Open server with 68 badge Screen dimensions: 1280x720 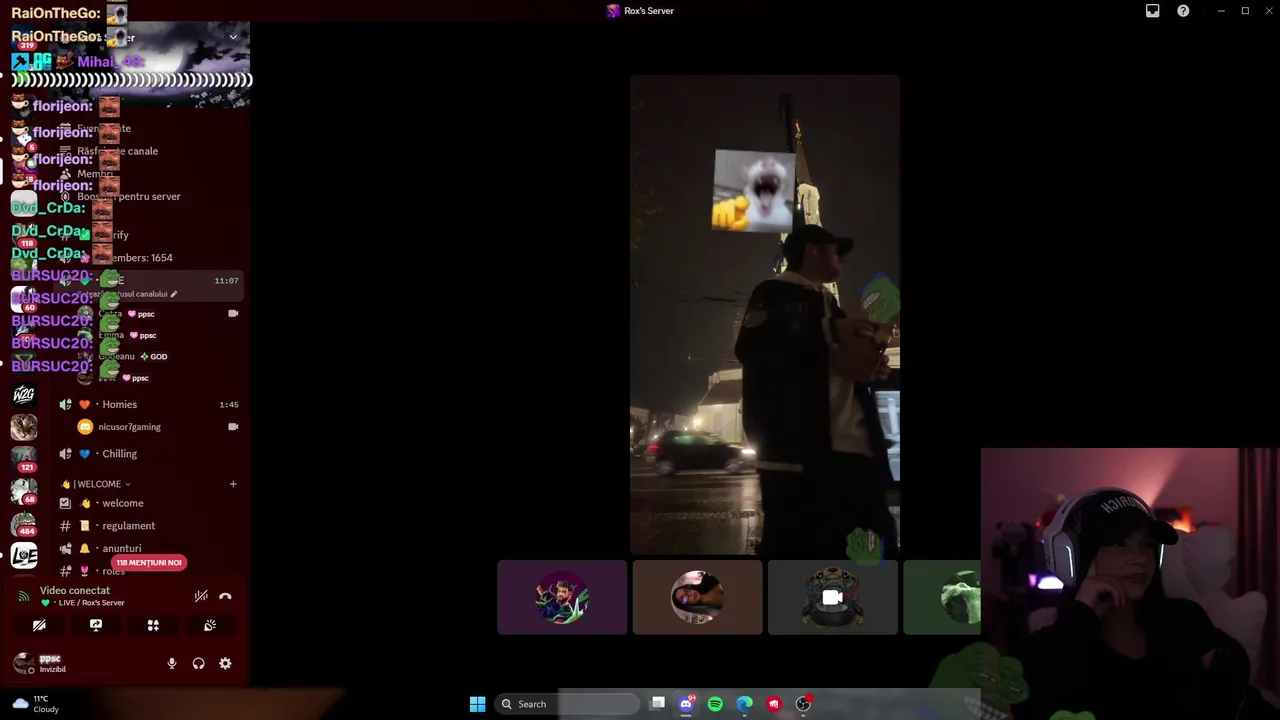click(x=24, y=490)
